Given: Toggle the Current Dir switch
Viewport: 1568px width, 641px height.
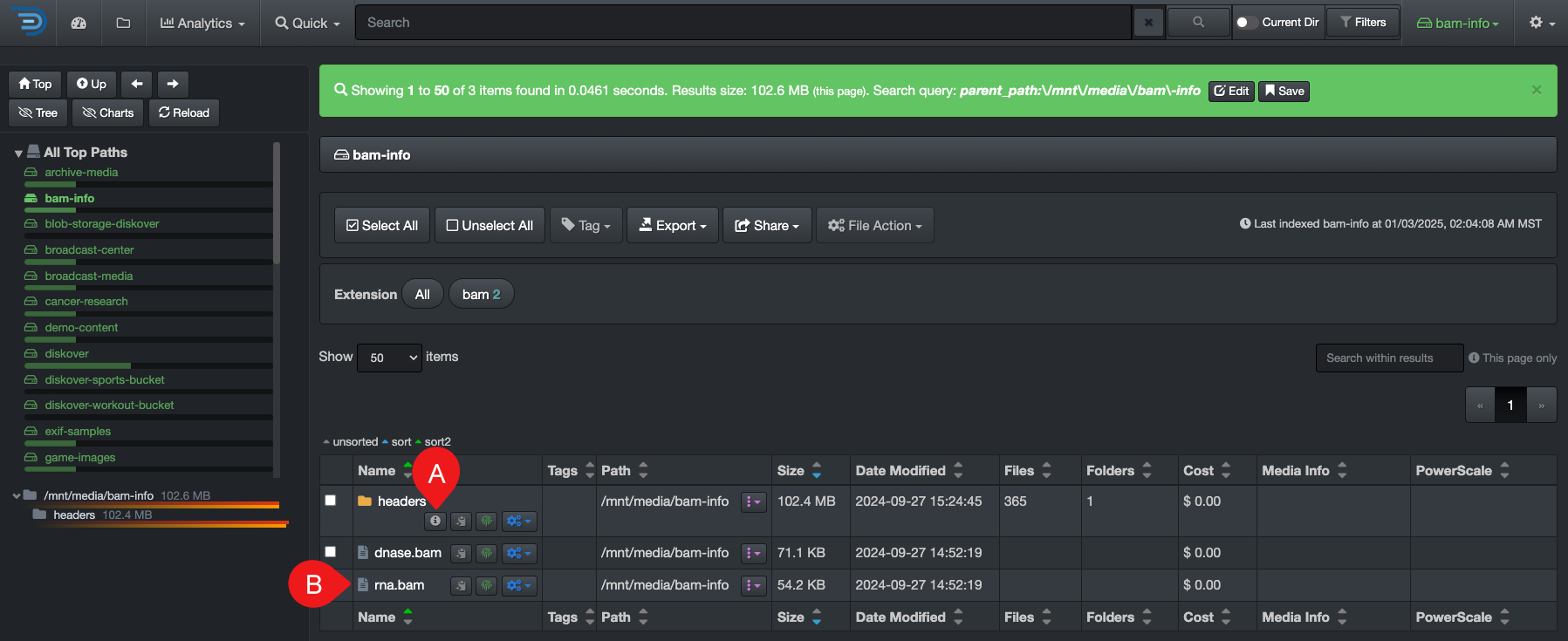Looking at the screenshot, I should coord(1246,23).
